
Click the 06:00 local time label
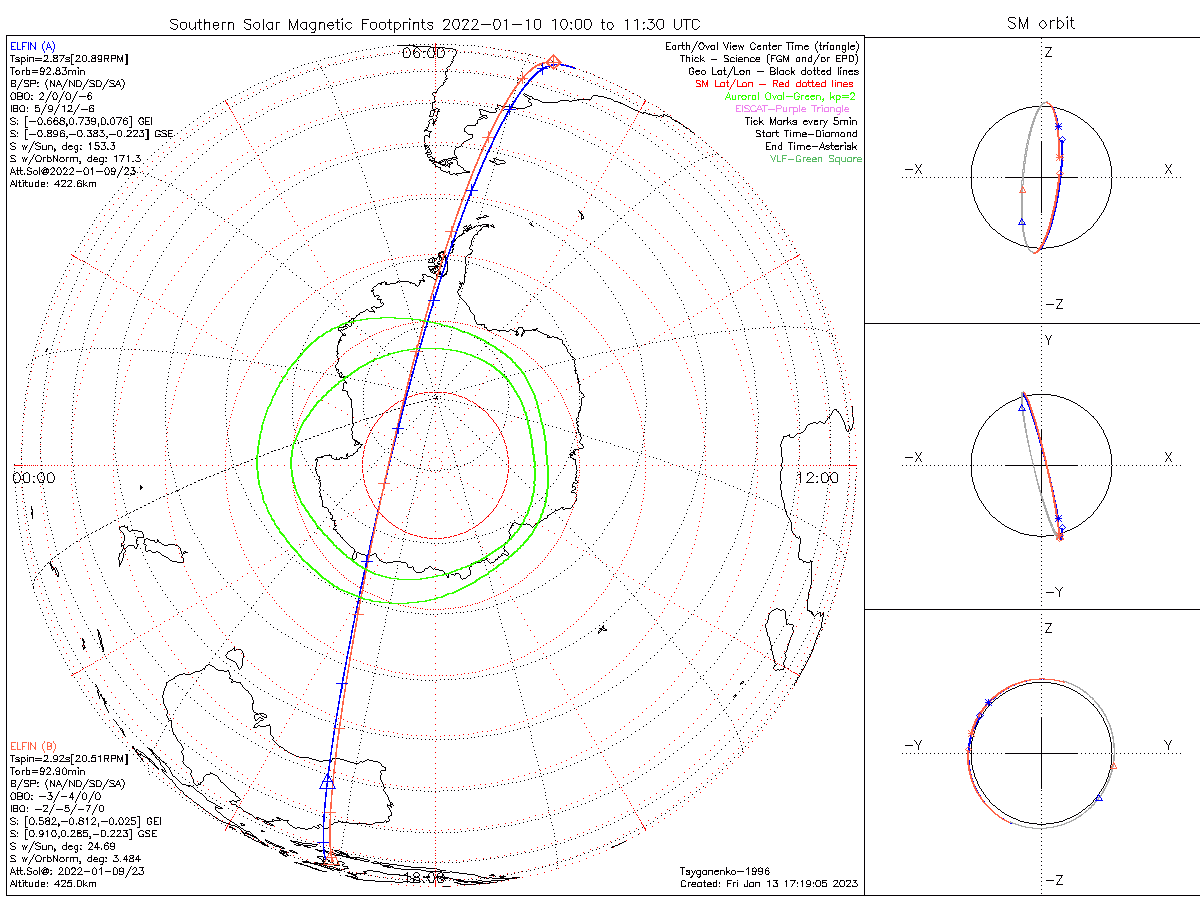click(423, 53)
